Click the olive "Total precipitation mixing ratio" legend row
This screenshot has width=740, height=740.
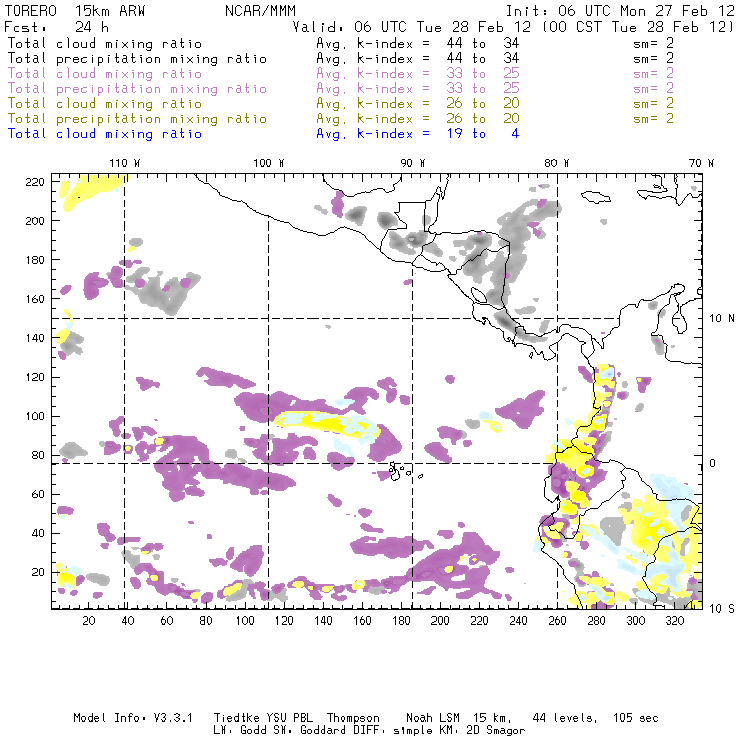[x=340, y=118]
